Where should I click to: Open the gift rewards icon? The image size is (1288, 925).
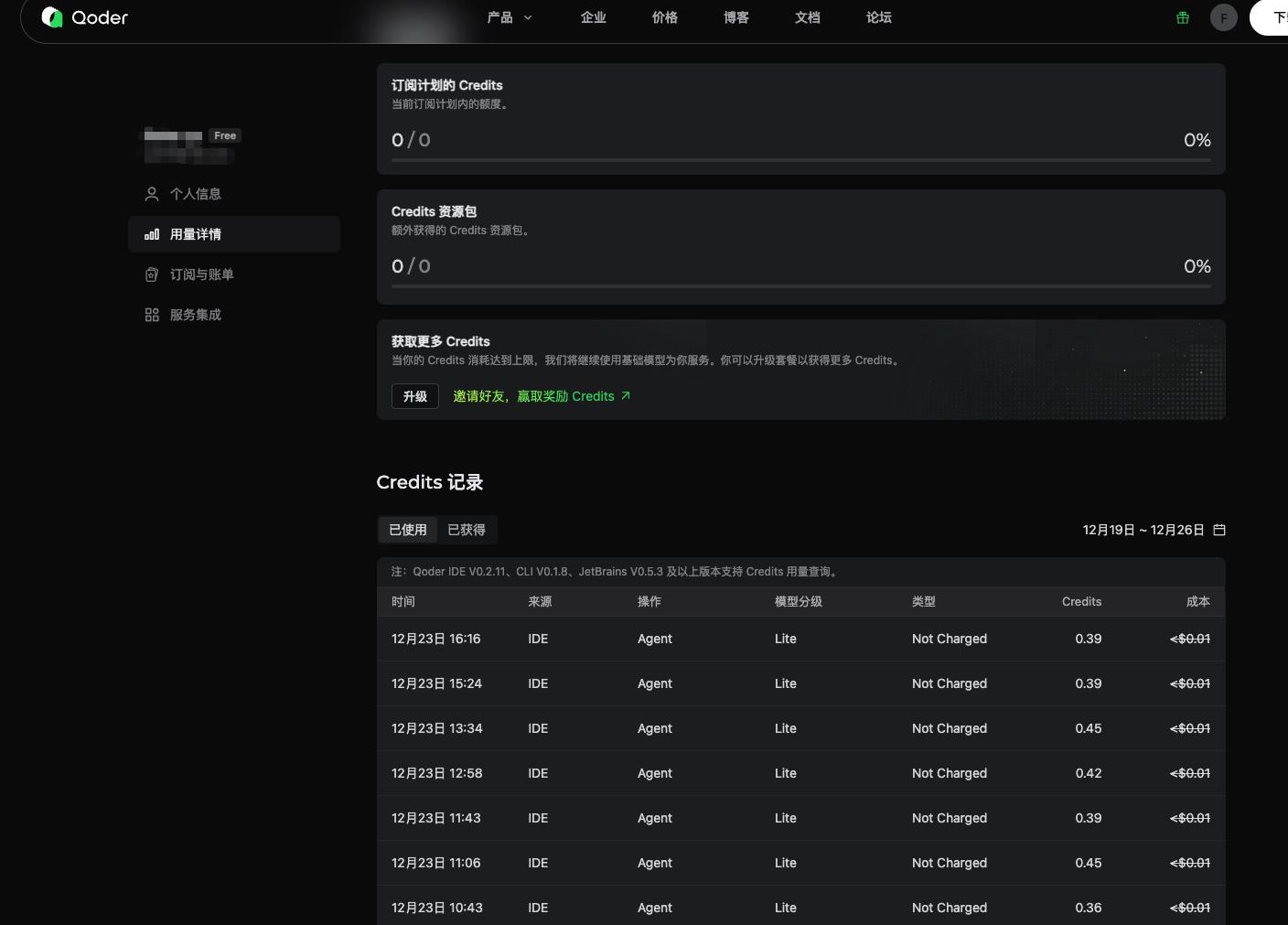(1183, 17)
